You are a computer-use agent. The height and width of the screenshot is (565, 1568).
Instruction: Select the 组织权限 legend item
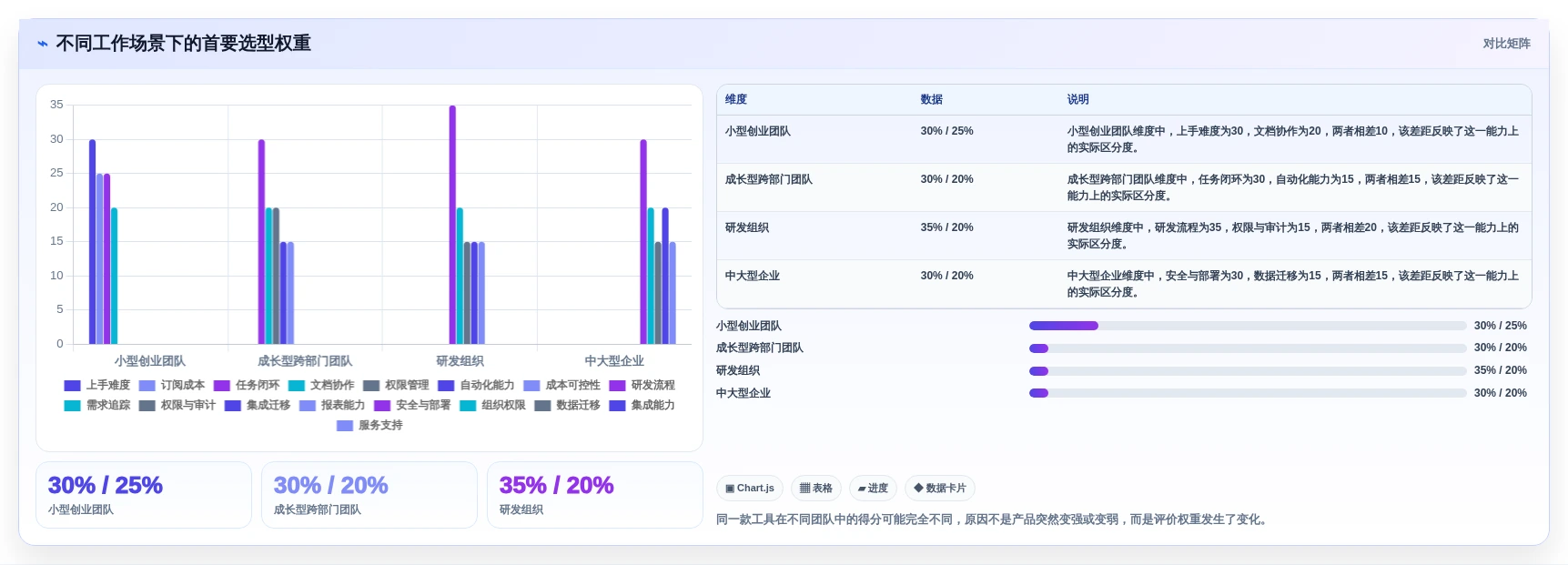point(492,406)
